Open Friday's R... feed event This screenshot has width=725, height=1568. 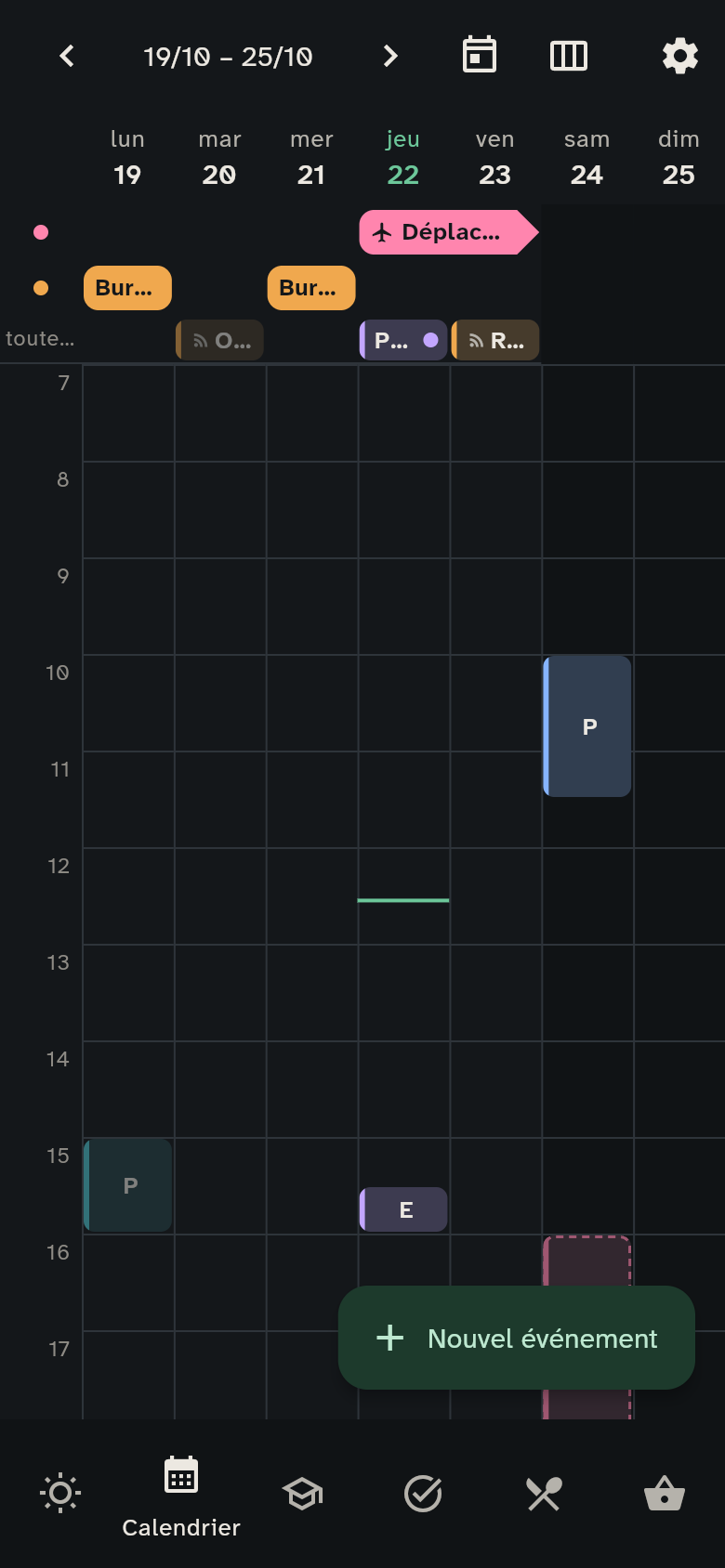click(x=495, y=340)
